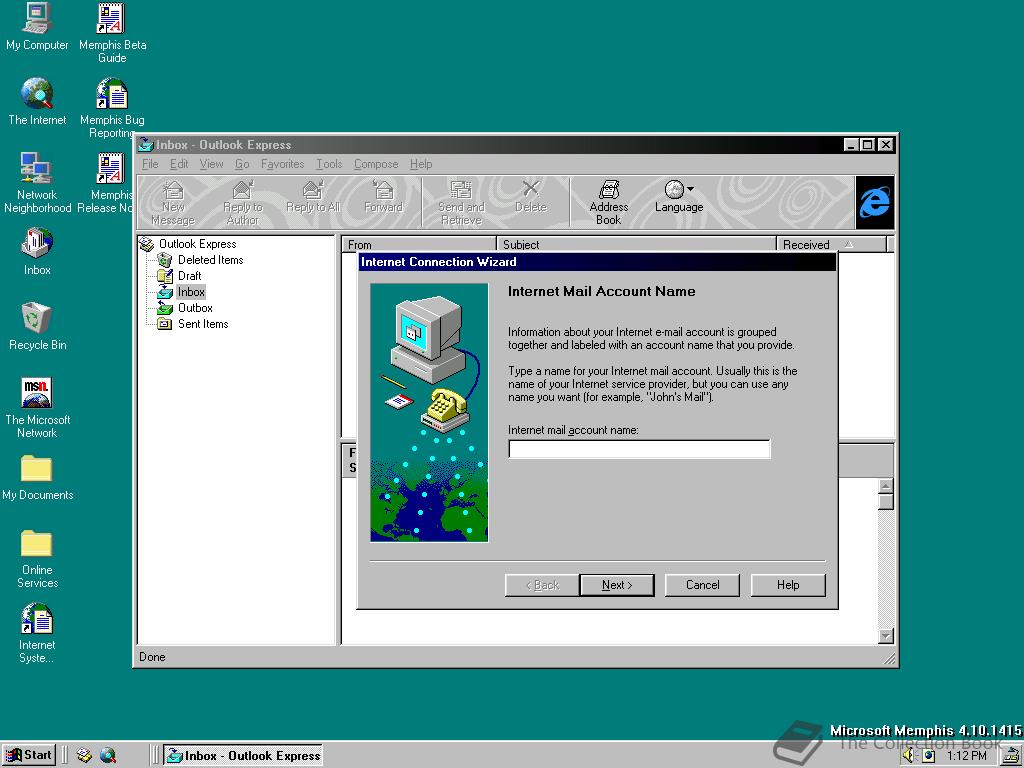Click Reply to Author toolbar button

point(243,203)
